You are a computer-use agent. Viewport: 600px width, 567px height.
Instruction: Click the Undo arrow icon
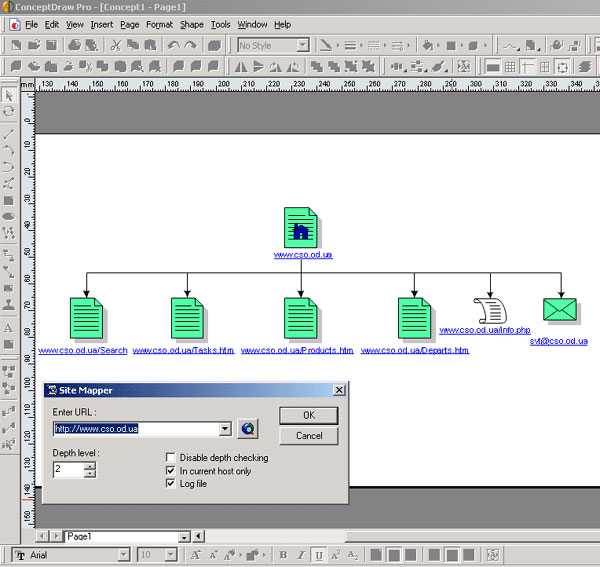pyautogui.click(x=174, y=46)
